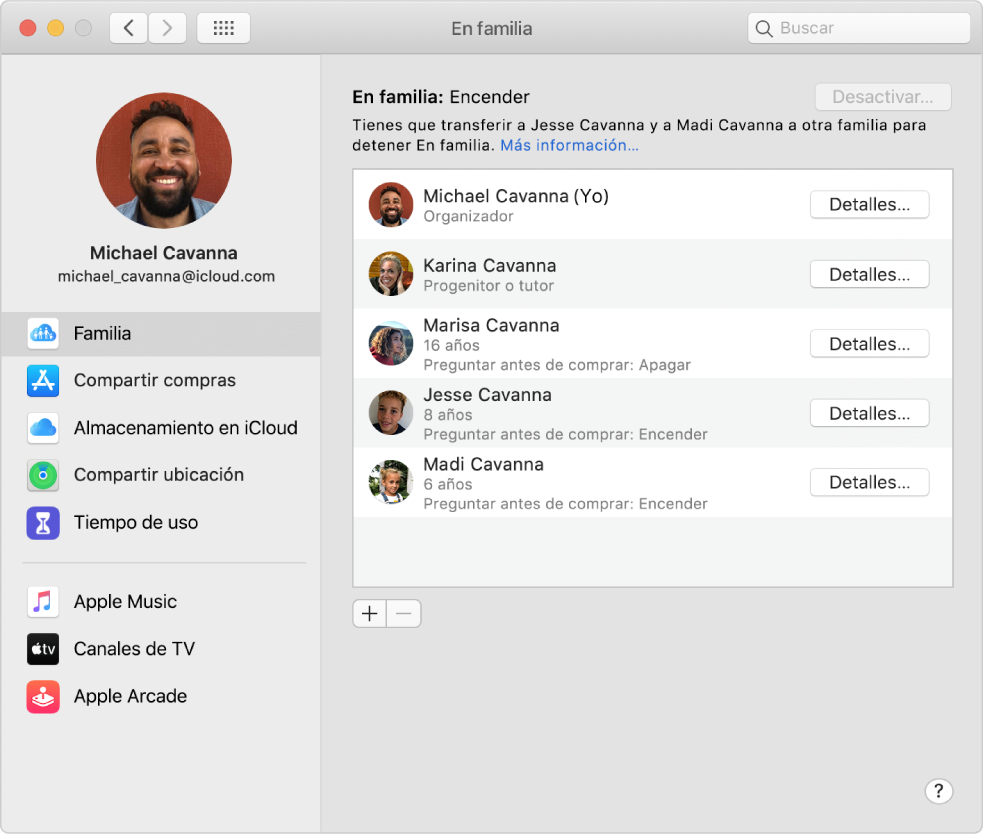Click the Compartir ubicación icon

click(x=43, y=475)
